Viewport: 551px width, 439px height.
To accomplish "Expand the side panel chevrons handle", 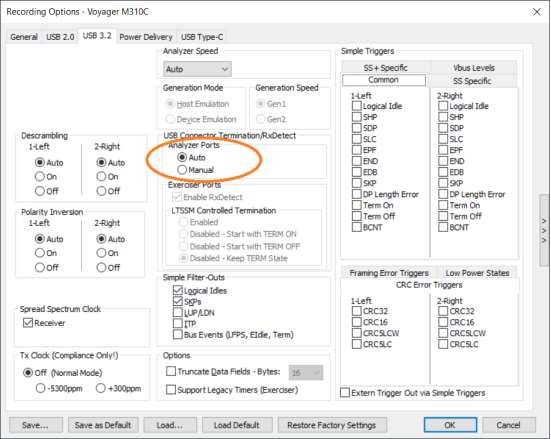I will click(544, 231).
